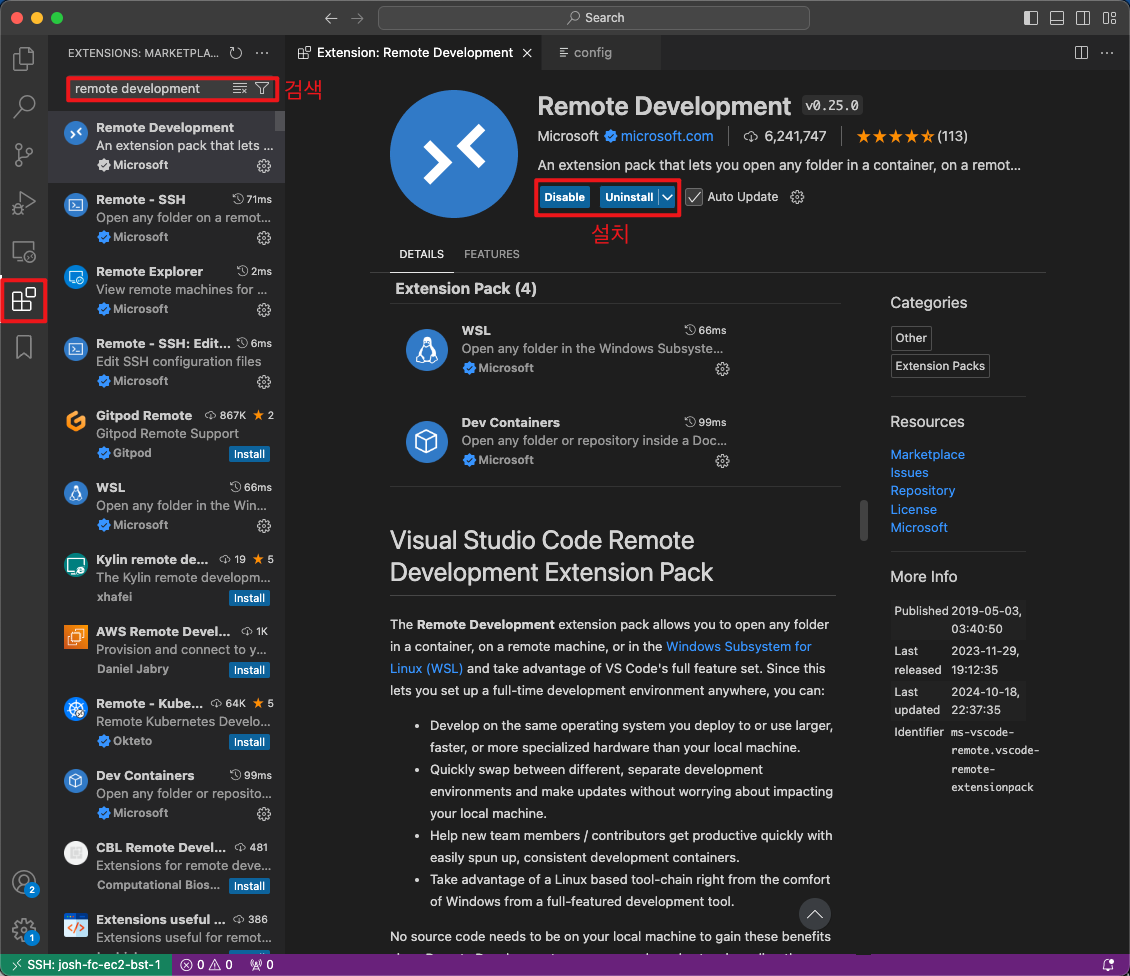Go forward with navigation arrow
This screenshot has height=976, width=1130.
tap(357, 18)
